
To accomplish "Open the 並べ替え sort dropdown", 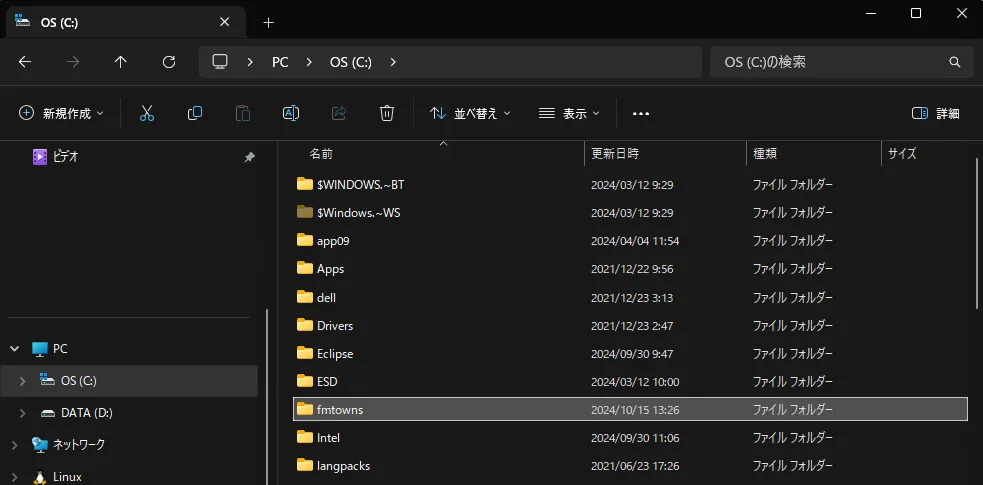I will 470,114.
